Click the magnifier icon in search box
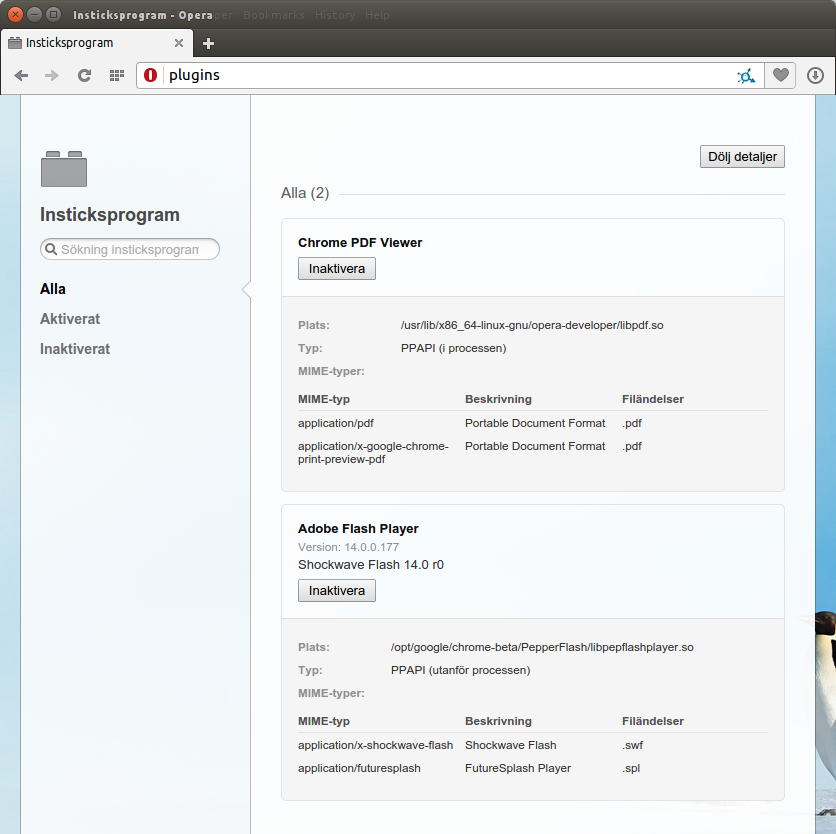This screenshot has height=834, width=836. [51, 249]
